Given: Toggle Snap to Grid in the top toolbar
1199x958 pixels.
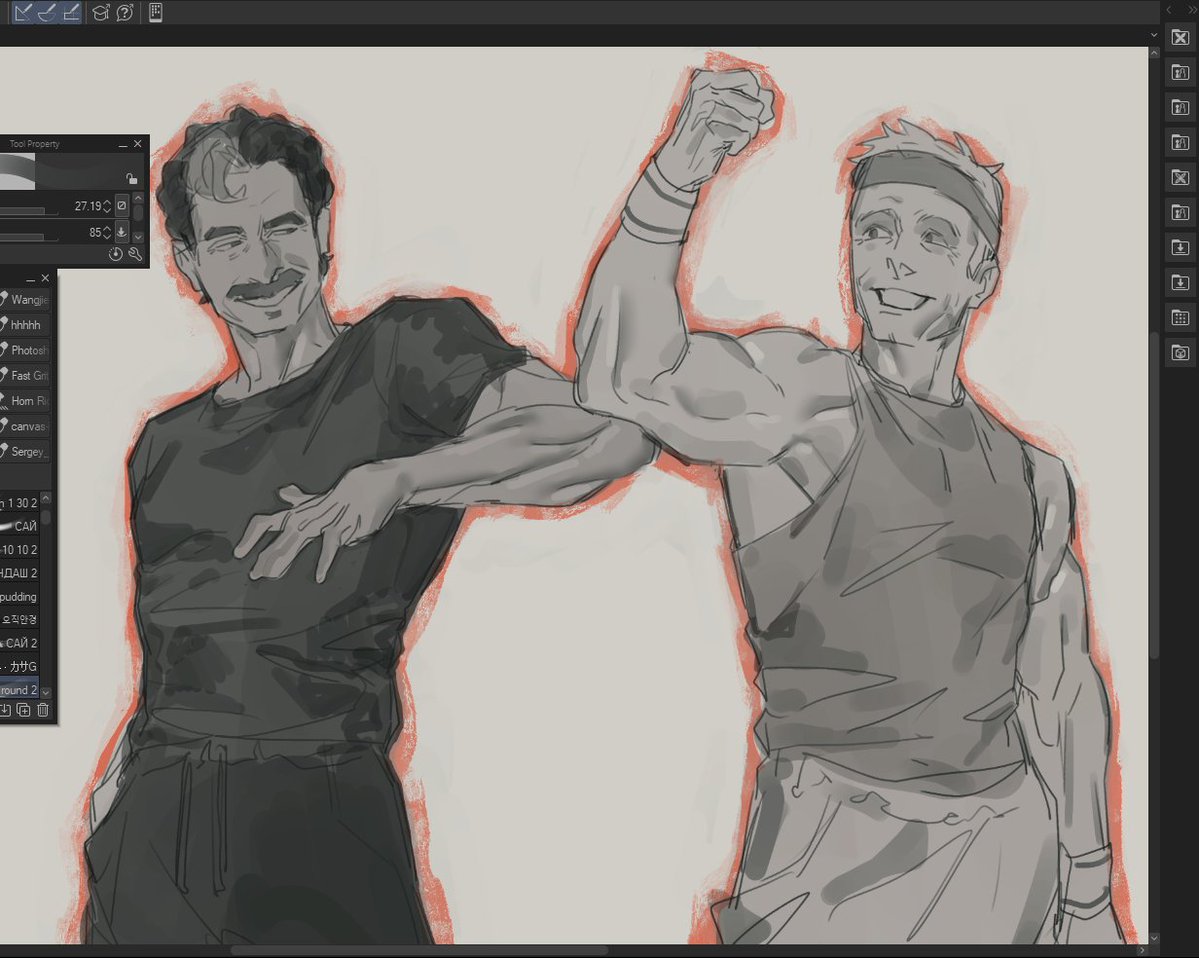Looking at the screenshot, I should coord(70,12).
